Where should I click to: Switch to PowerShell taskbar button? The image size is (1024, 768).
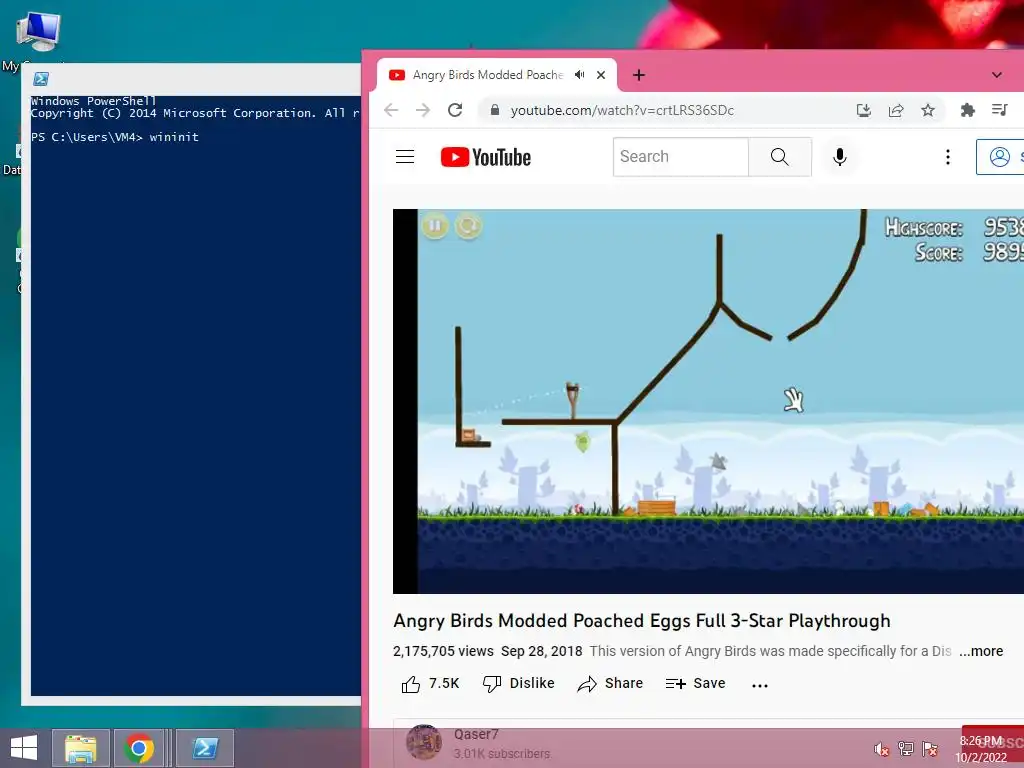(204, 748)
